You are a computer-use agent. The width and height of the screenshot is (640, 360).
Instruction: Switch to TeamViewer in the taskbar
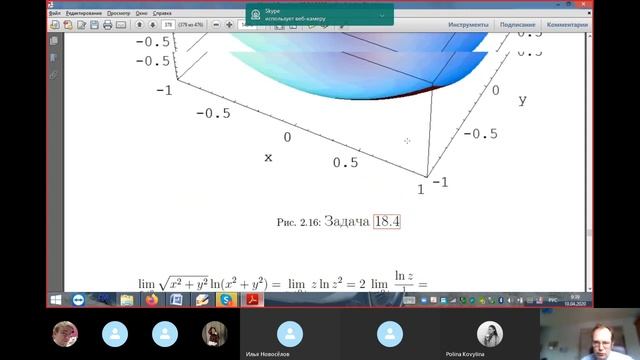click(x=78, y=300)
